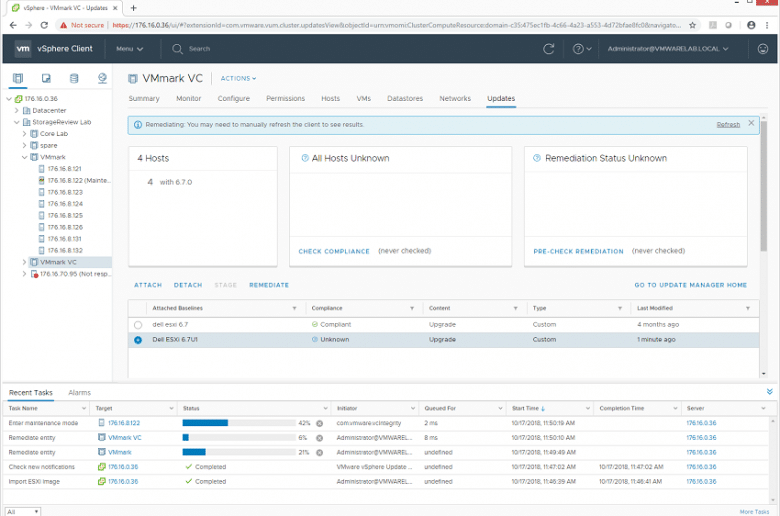
Task: Open filter on Last Modified column
Action: 748,309
